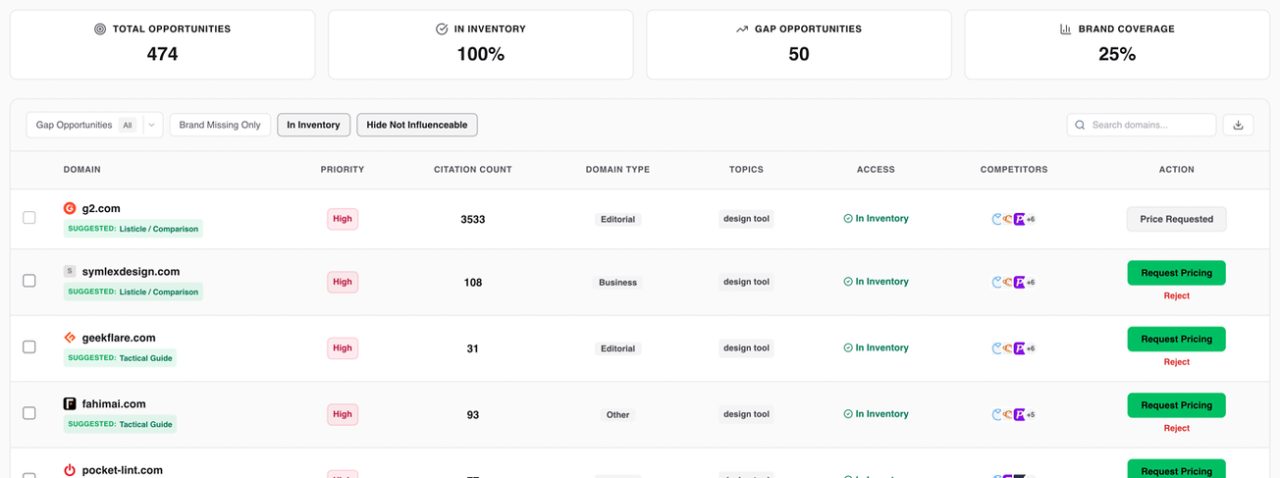Click design tool topic tag for g2.com
Image resolution: width=1280 pixels, height=478 pixels.
746,219
